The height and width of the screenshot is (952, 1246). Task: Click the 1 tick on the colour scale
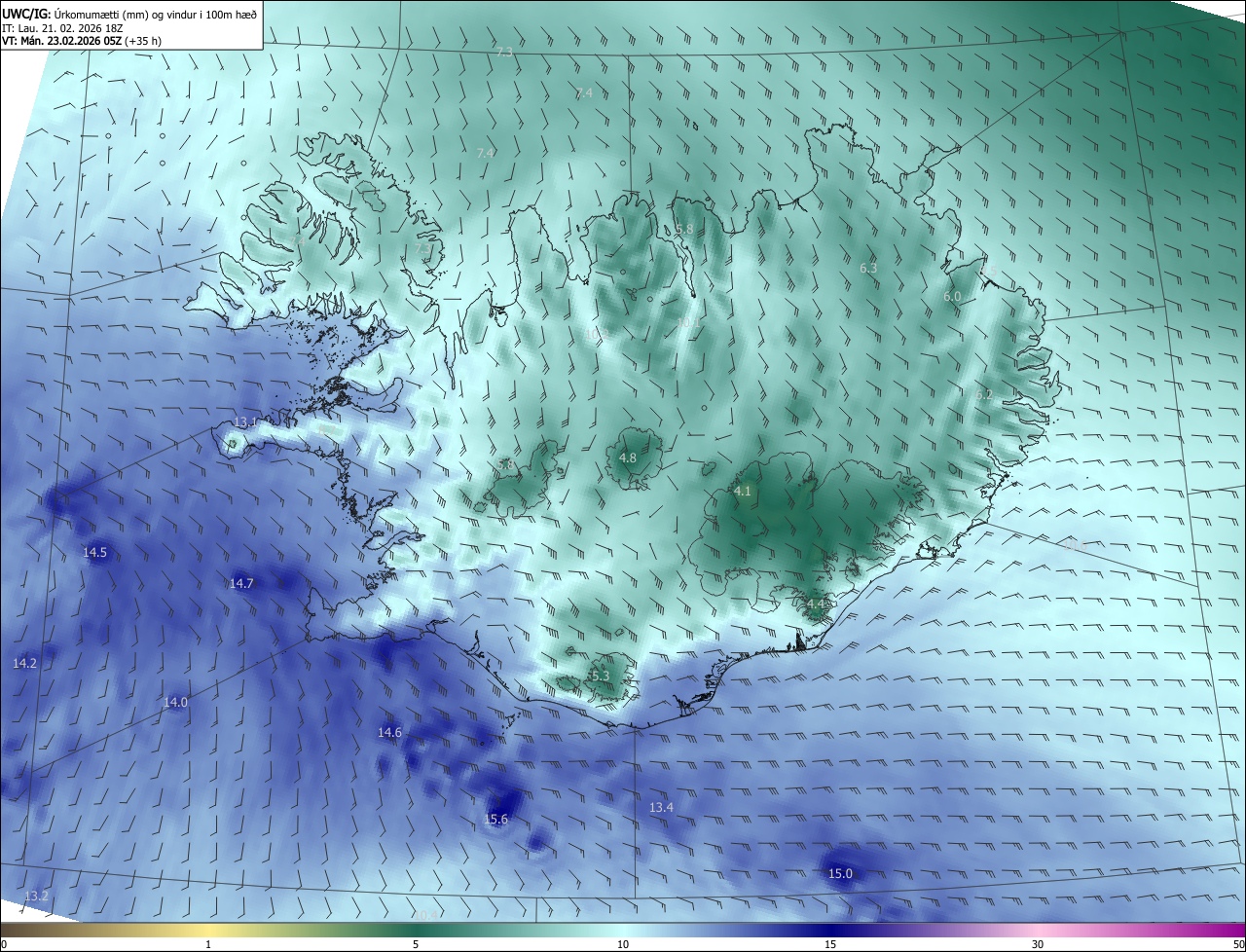pos(208,944)
